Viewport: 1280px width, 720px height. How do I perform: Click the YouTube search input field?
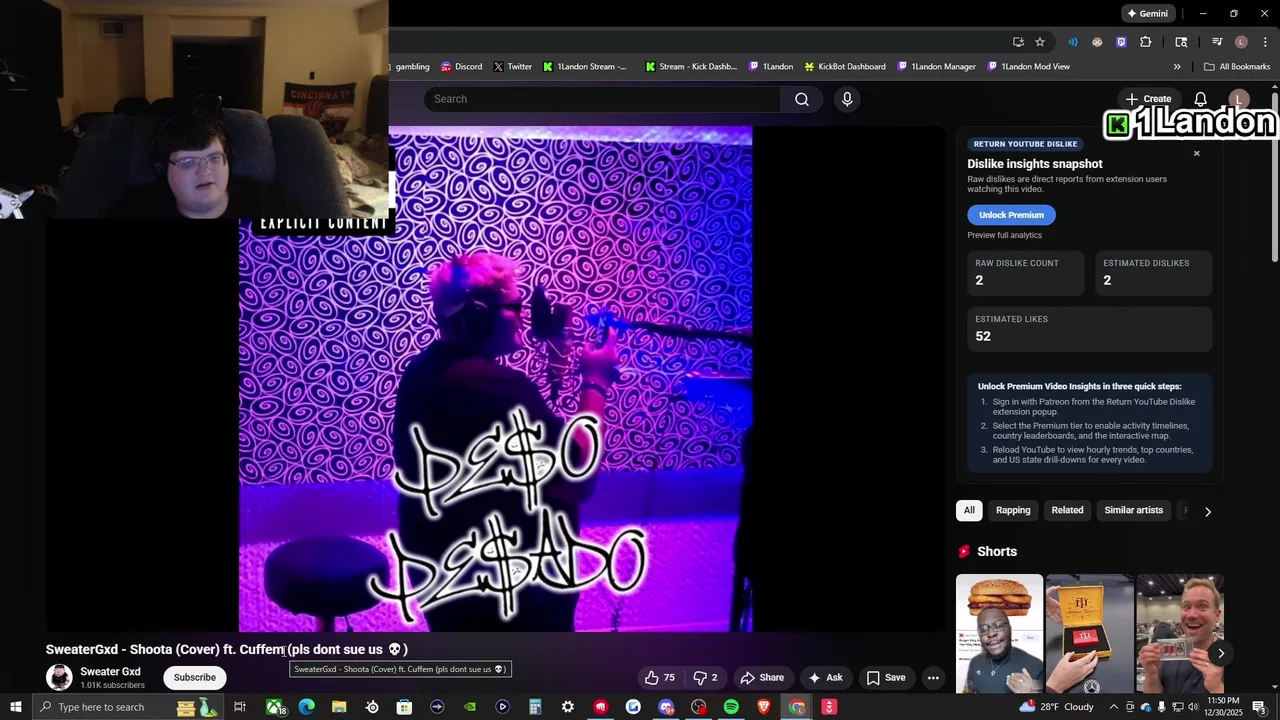click(x=602, y=99)
